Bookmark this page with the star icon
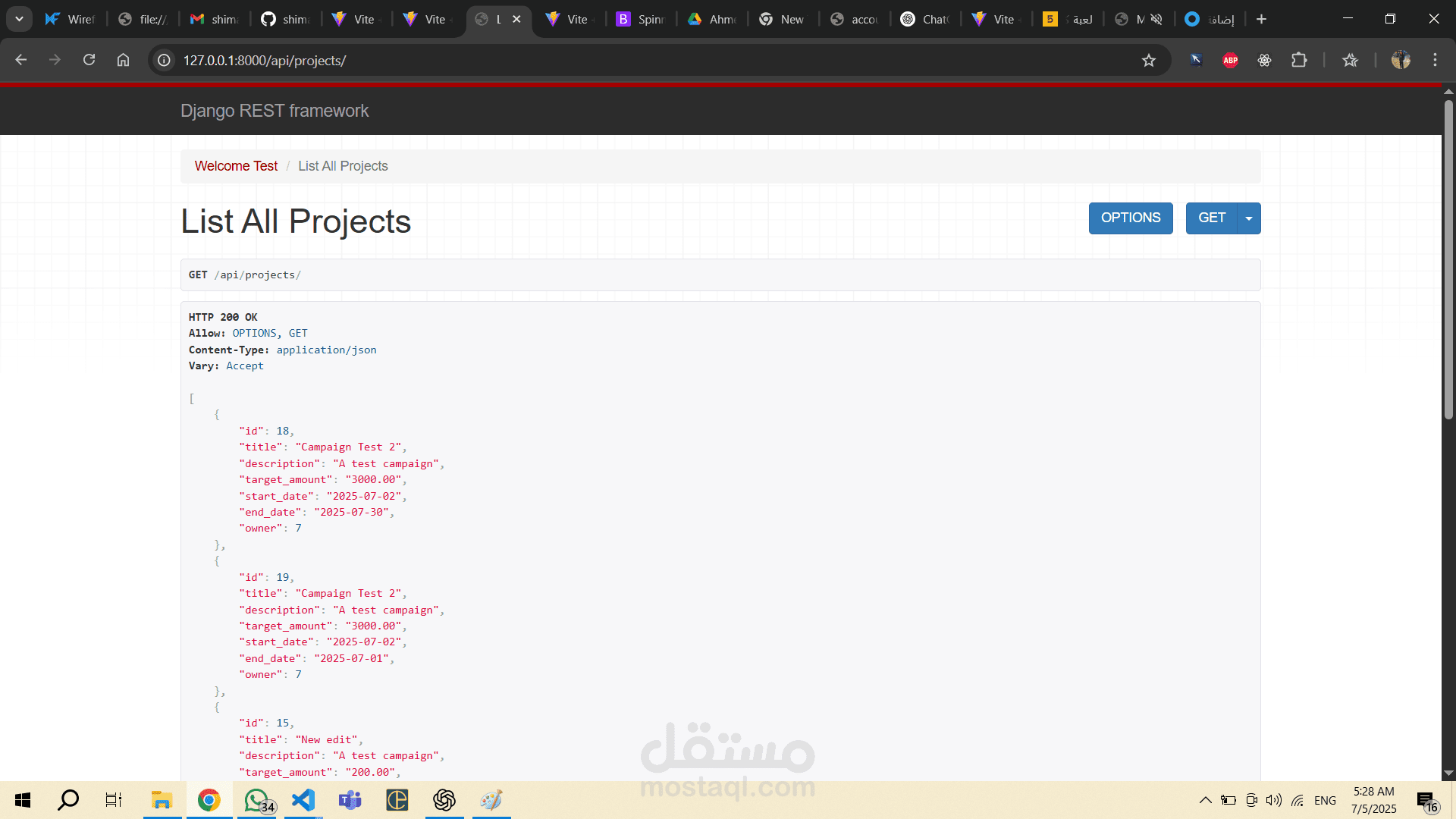 [1149, 61]
